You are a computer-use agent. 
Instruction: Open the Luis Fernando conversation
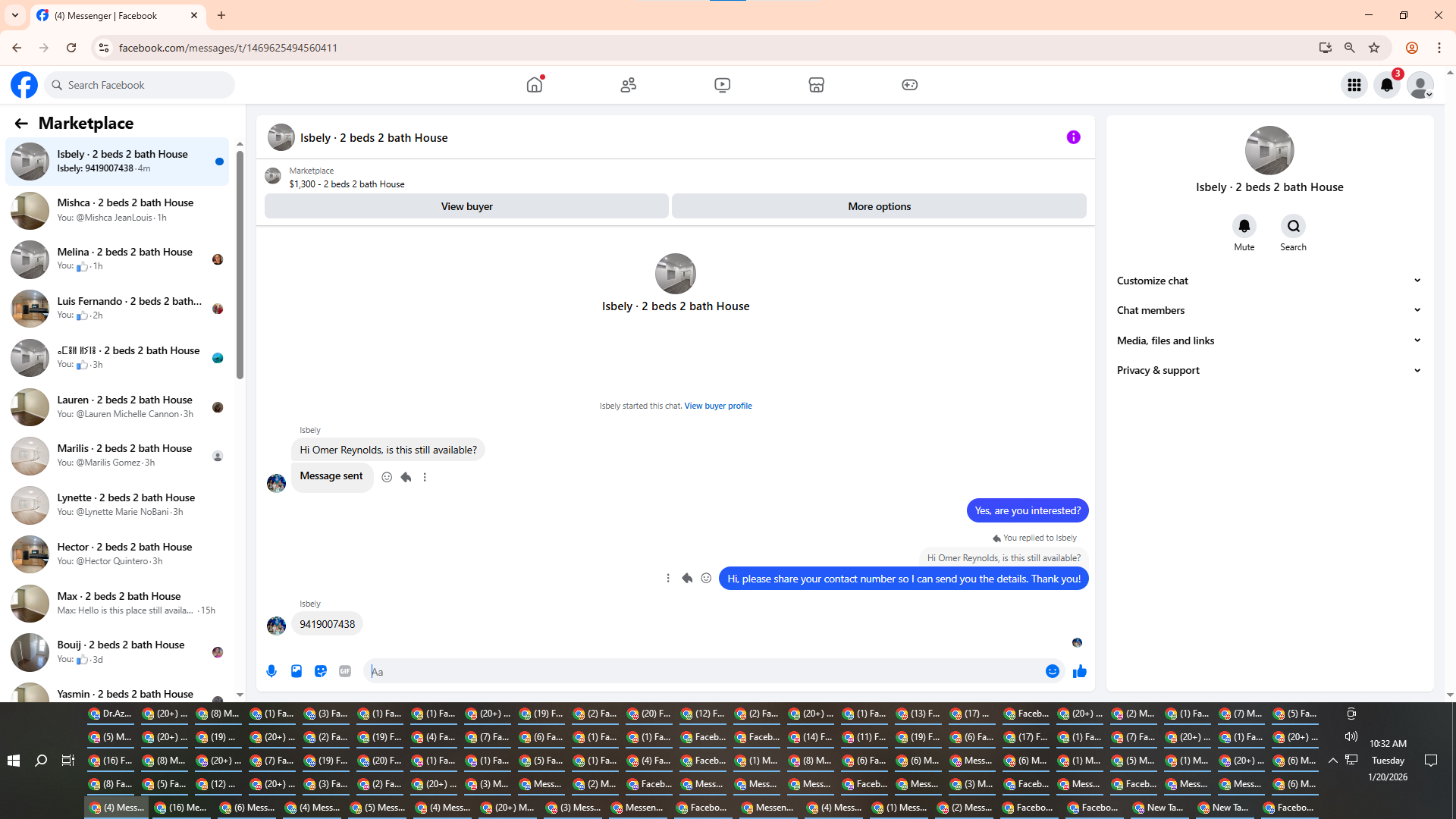tap(118, 309)
